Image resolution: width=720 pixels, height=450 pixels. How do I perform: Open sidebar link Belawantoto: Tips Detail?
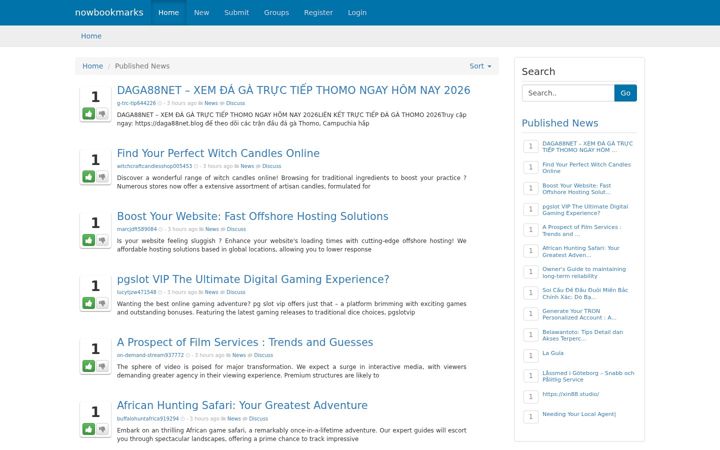tap(583, 335)
